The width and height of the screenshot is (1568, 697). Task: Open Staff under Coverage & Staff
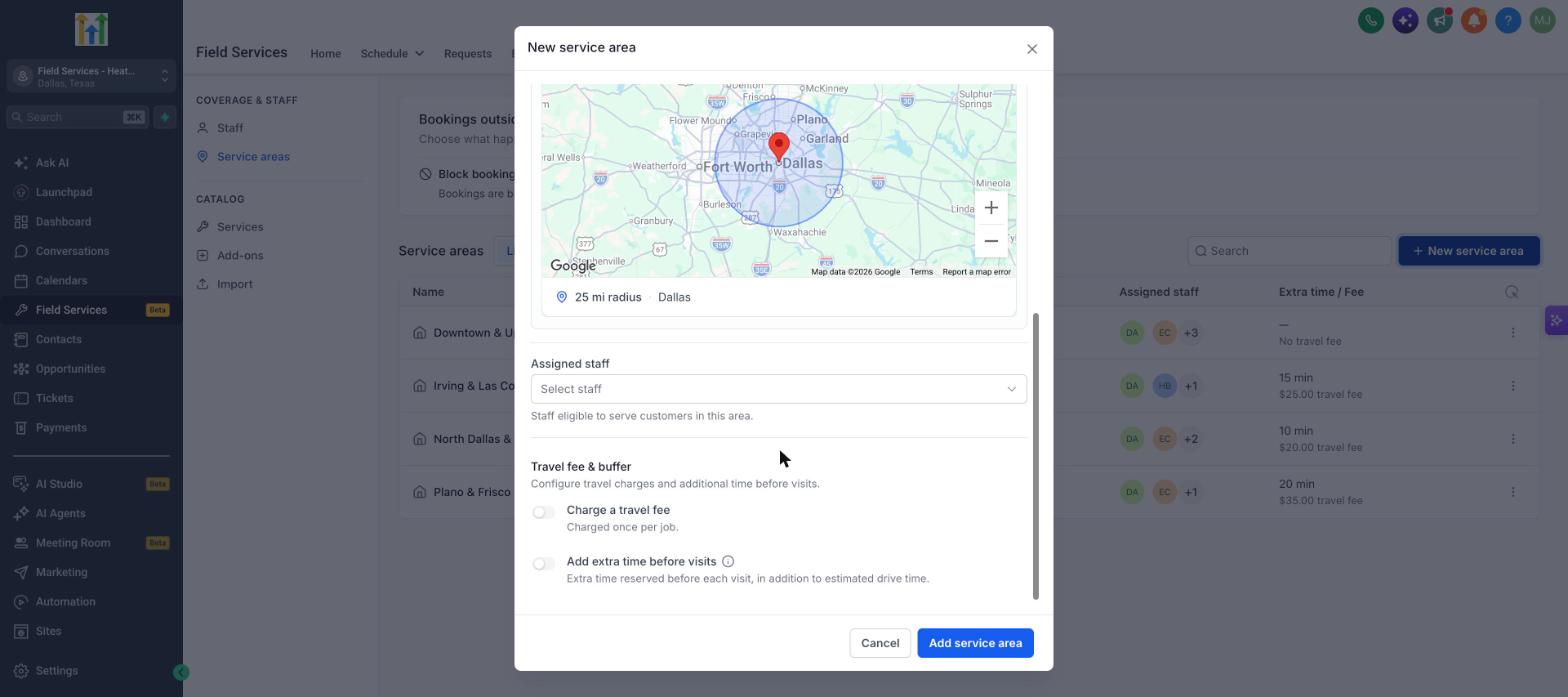tap(230, 128)
